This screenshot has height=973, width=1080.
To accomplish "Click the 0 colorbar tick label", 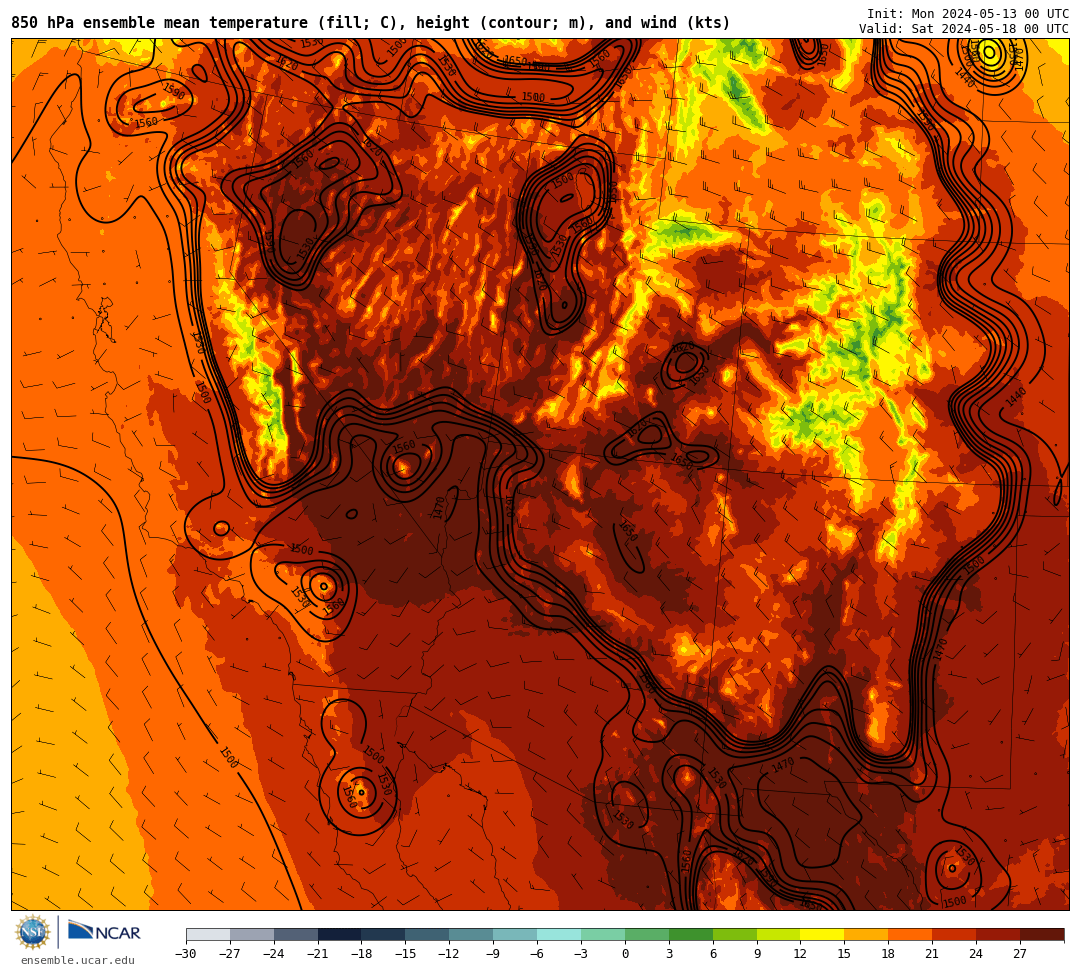I will (x=625, y=954).
